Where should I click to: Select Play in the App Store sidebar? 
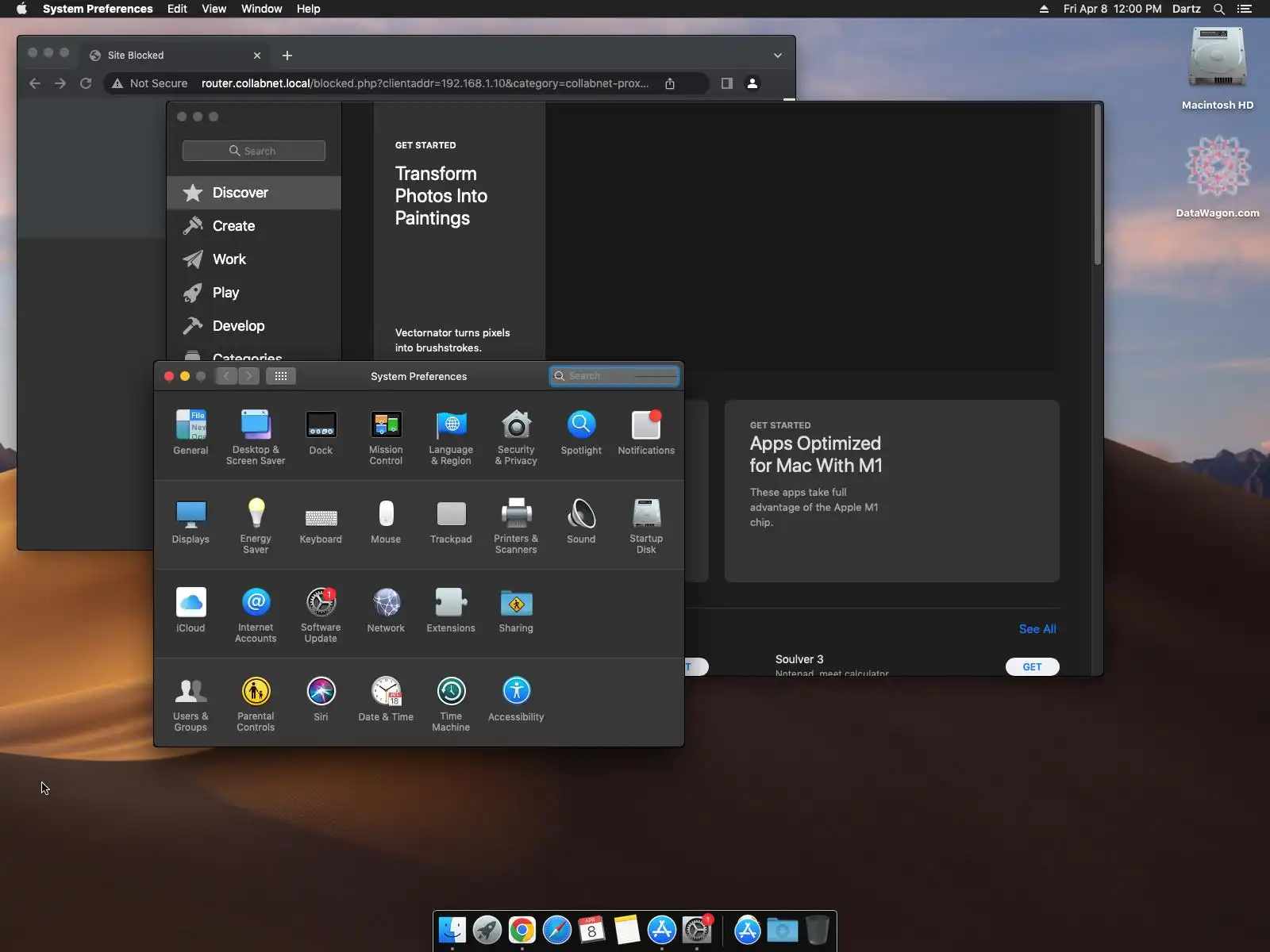(x=254, y=293)
